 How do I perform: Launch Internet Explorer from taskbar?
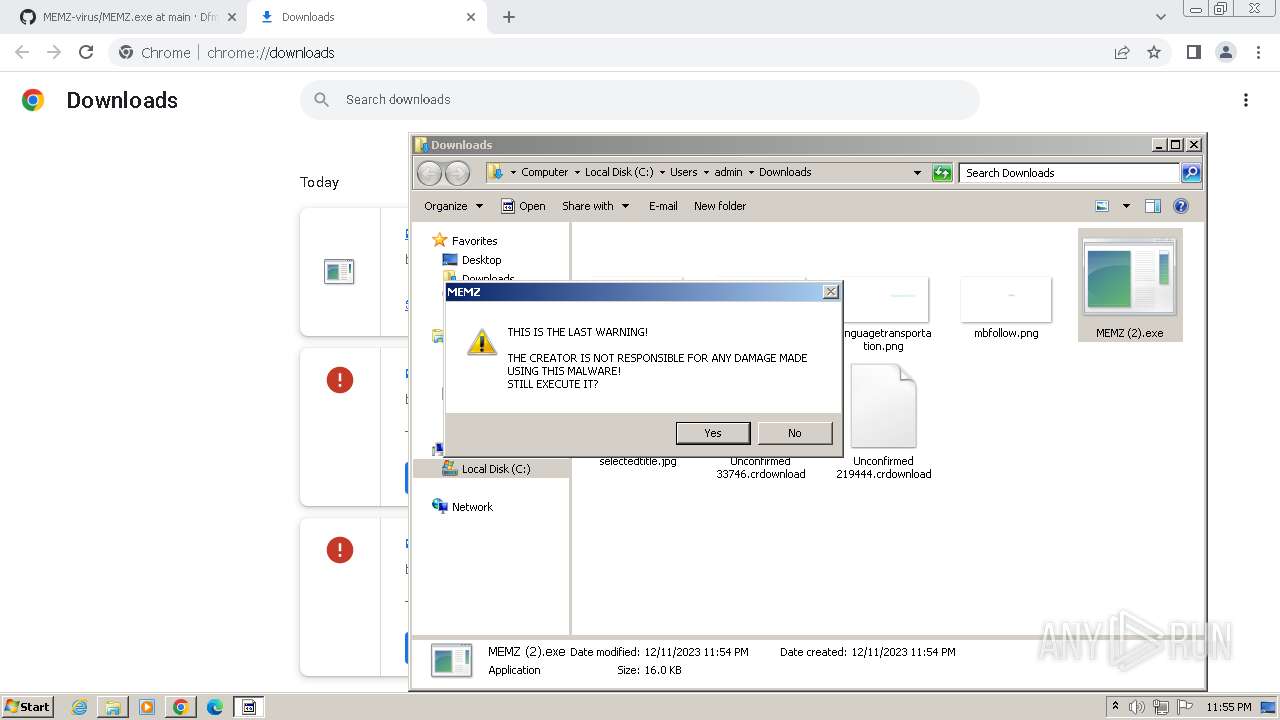click(x=79, y=707)
